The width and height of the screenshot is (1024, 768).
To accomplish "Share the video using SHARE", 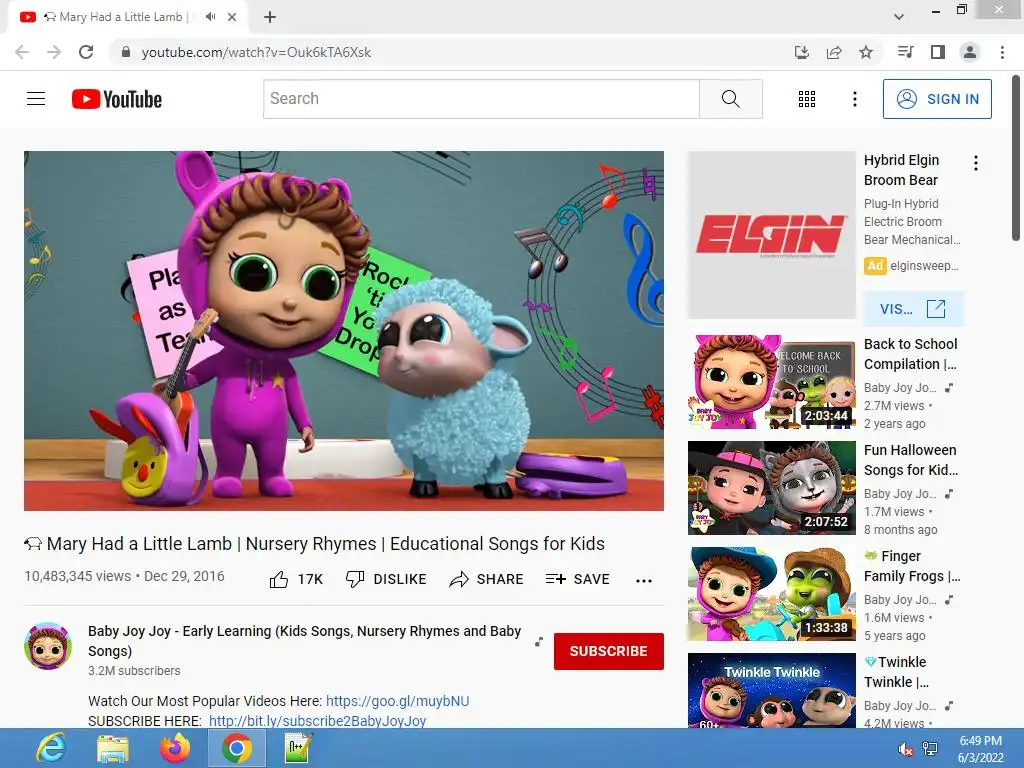I will tap(487, 579).
